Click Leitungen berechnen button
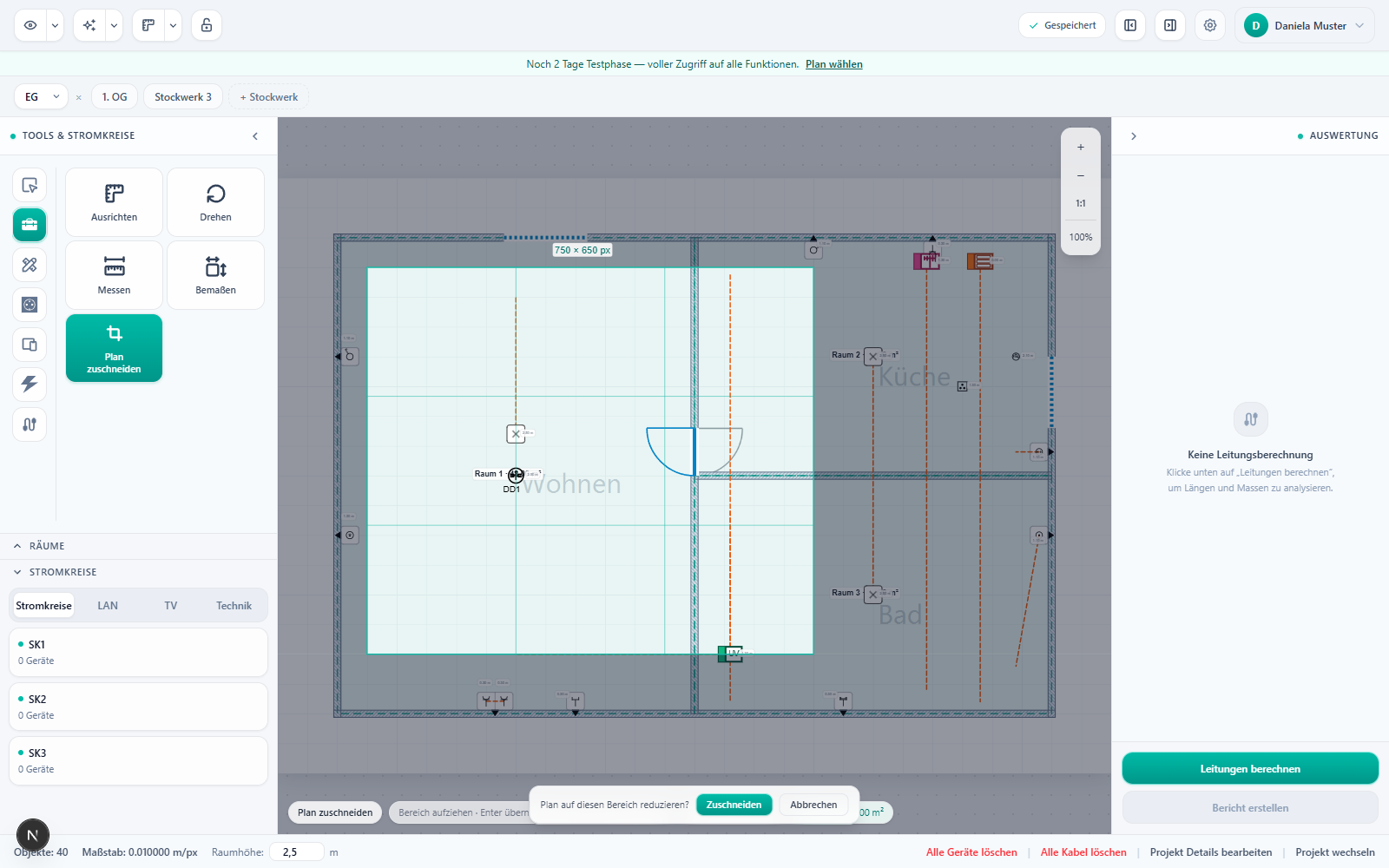 coord(1250,769)
